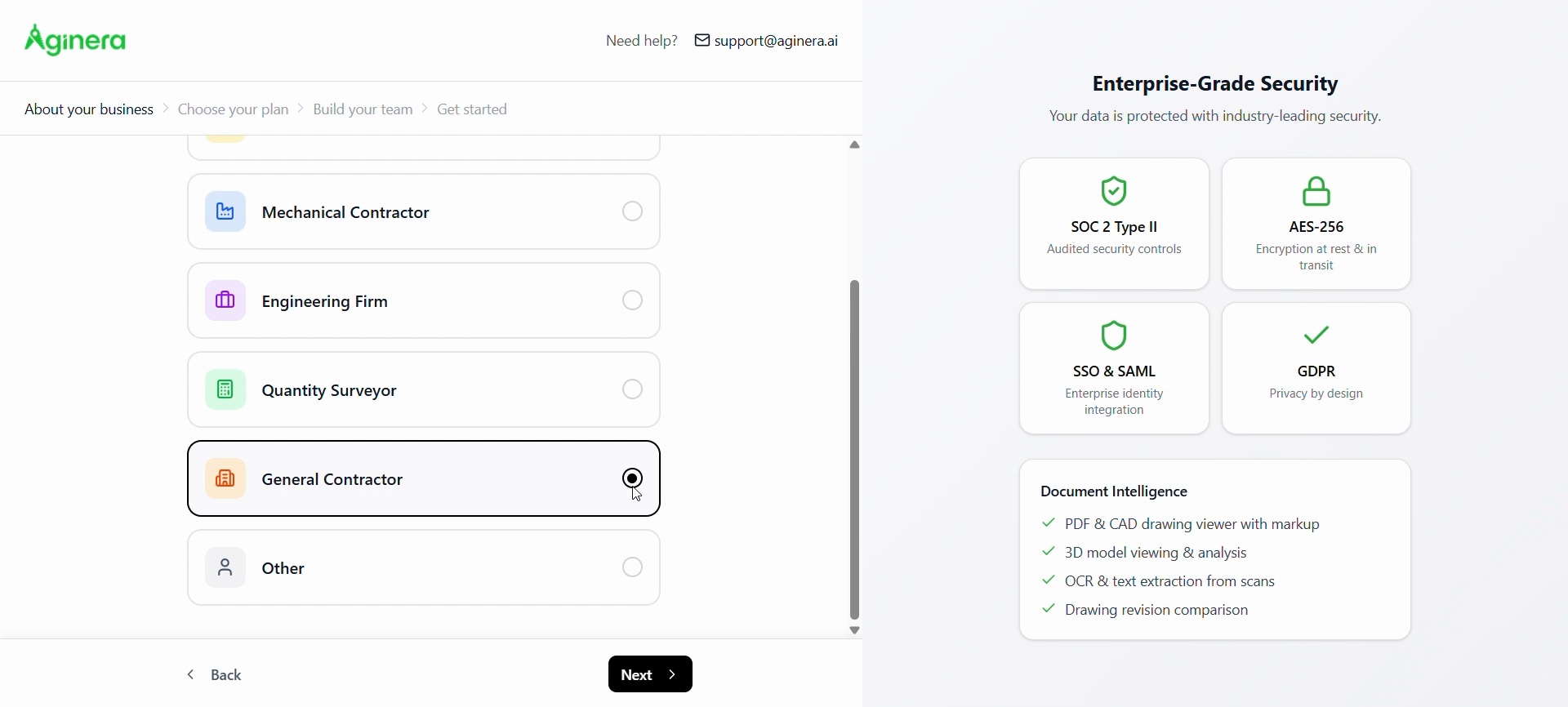Choose the Quantity Surveyor radio option

point(633,390)
